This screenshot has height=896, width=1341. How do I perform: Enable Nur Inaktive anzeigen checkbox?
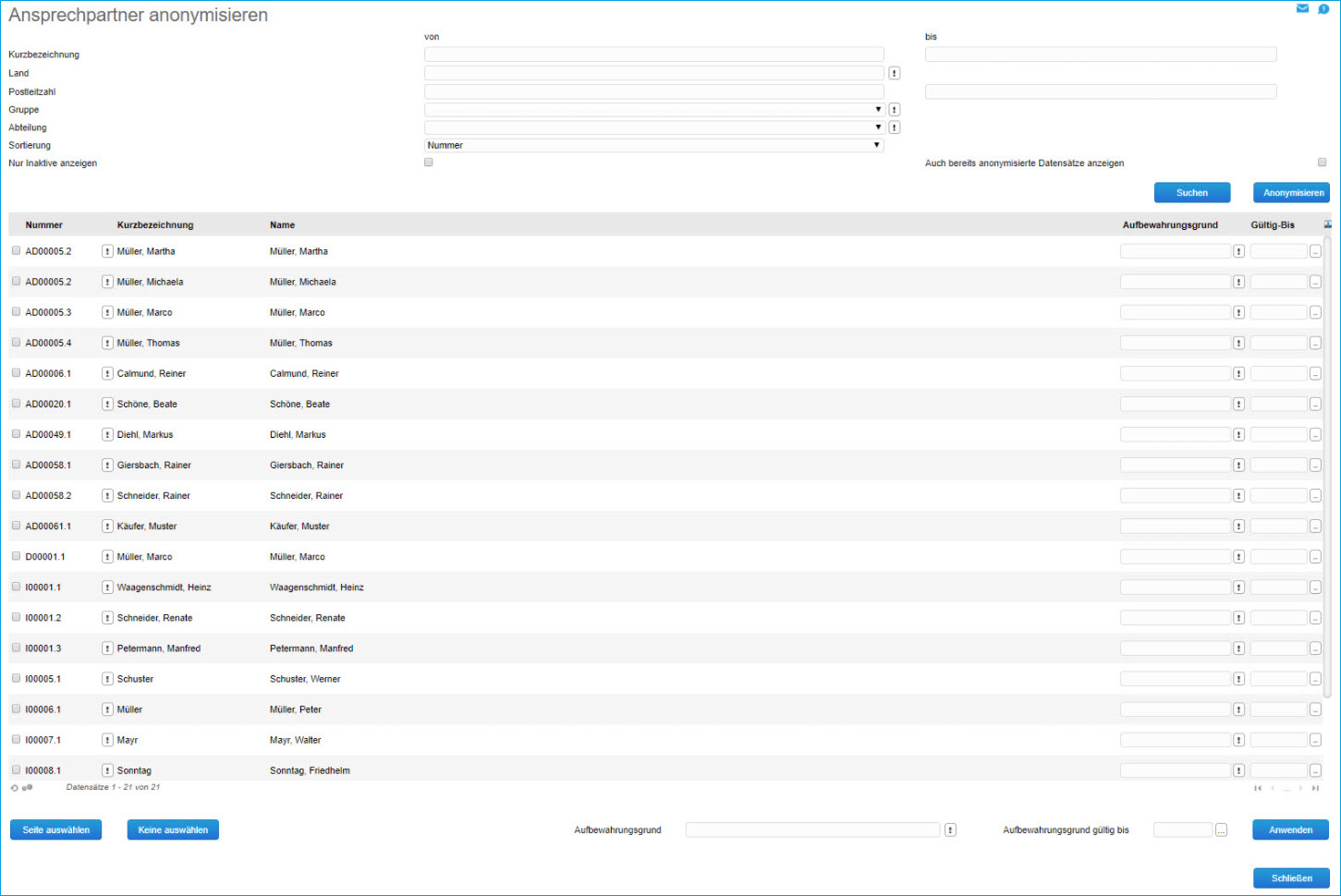click(429, 163)
